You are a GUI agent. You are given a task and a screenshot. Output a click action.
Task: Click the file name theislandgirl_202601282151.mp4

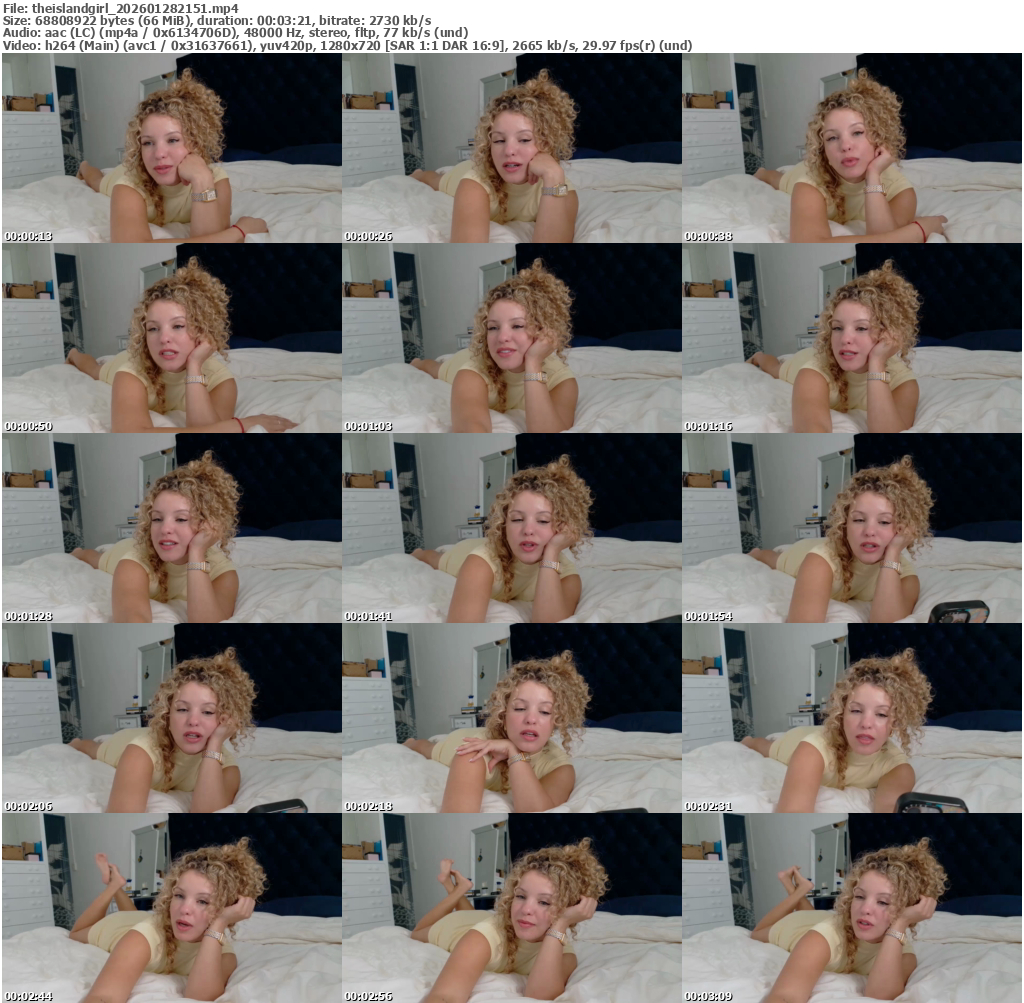pos(135,8)
